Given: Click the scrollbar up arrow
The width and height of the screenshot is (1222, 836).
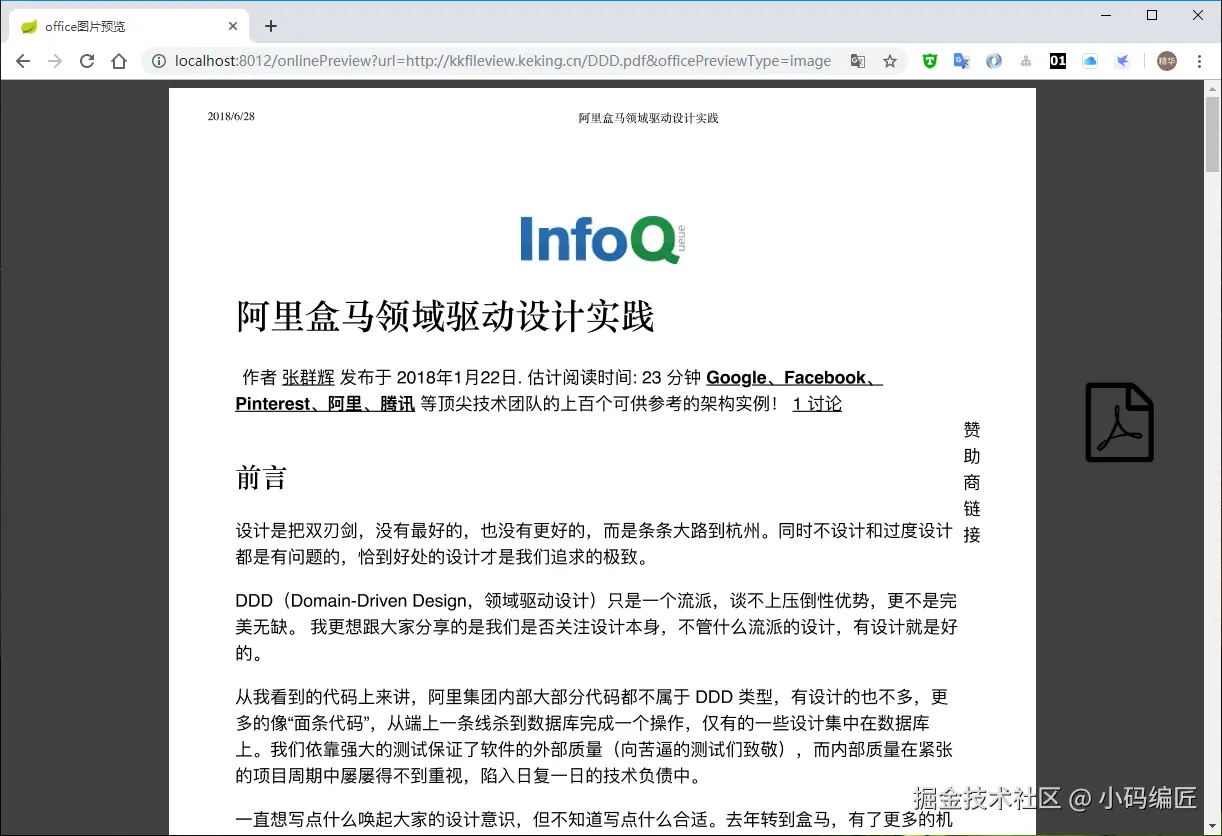Looking at the screenshot, I should pos(1213,88).
